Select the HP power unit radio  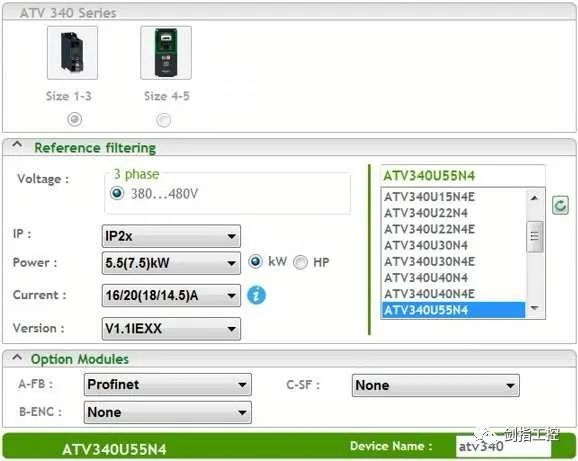point(300,262)
